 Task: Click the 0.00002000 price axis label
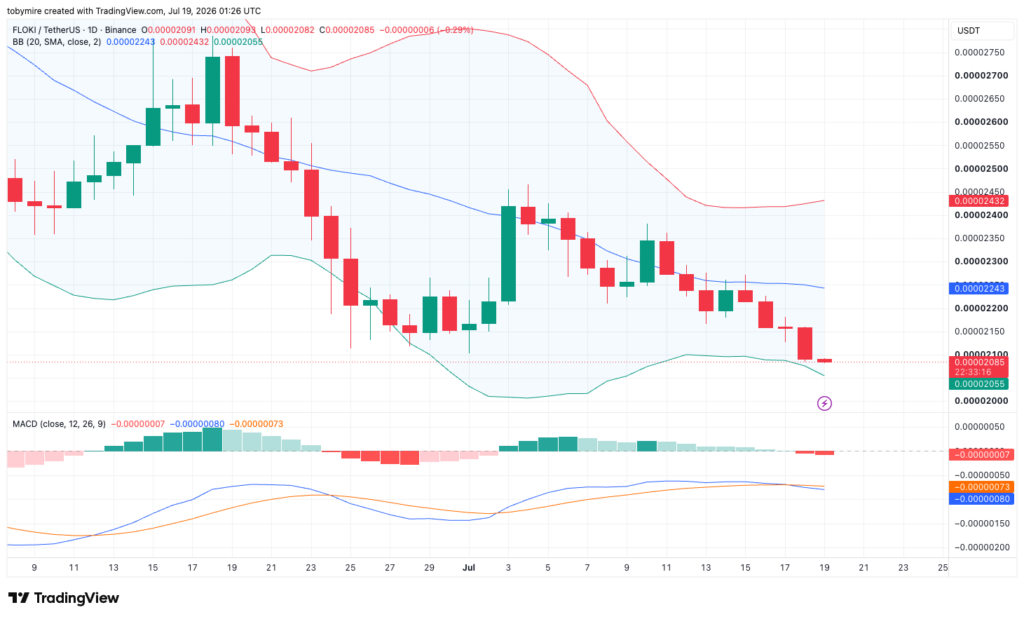click(981, 400)
